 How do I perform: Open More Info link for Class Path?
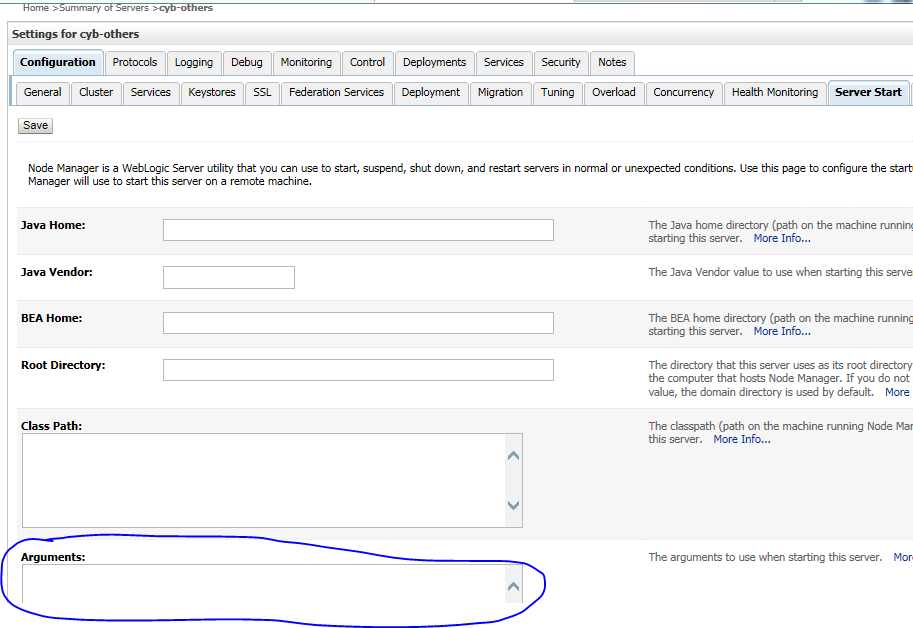[x=742, y=439]
